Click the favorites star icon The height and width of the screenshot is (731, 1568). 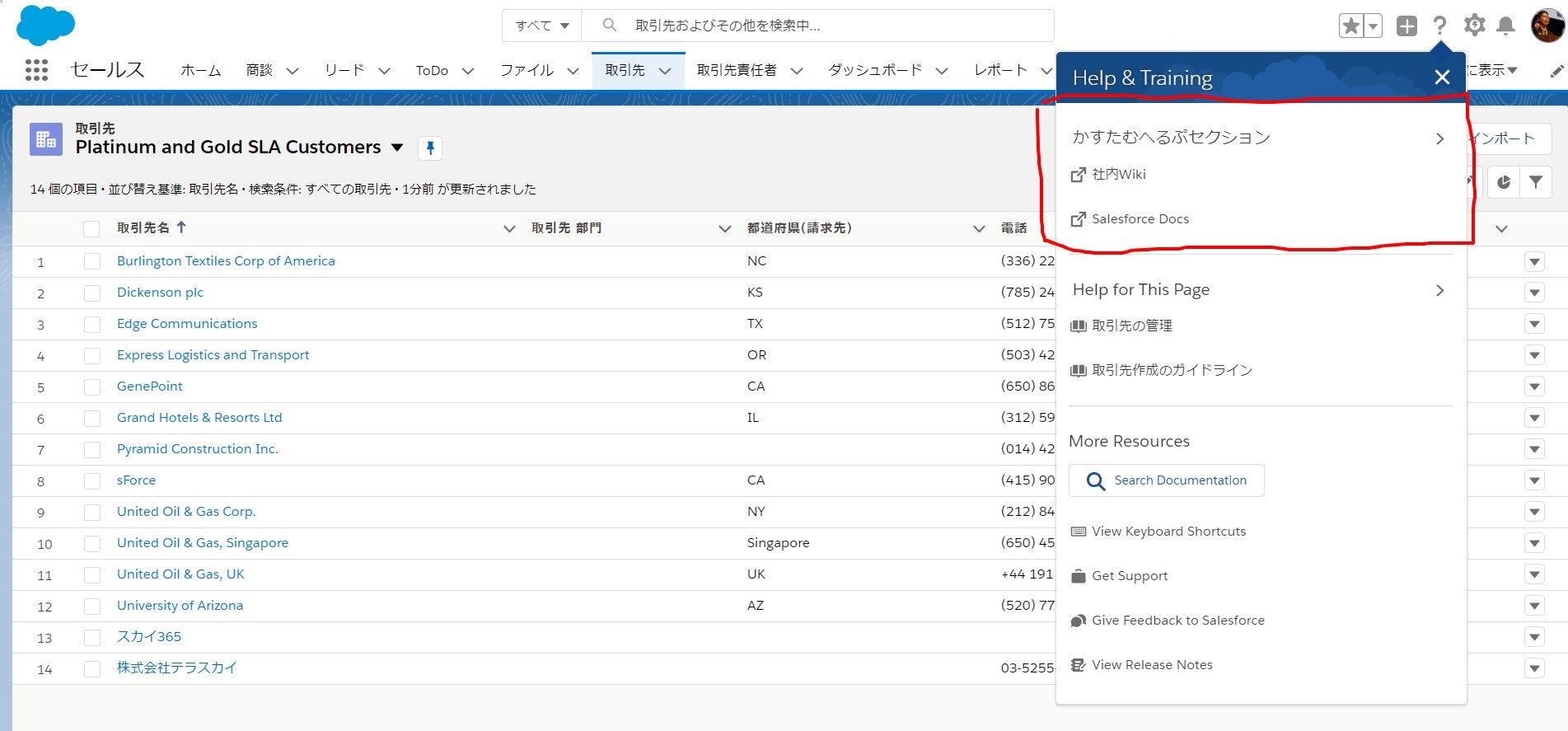(1351, 26)
